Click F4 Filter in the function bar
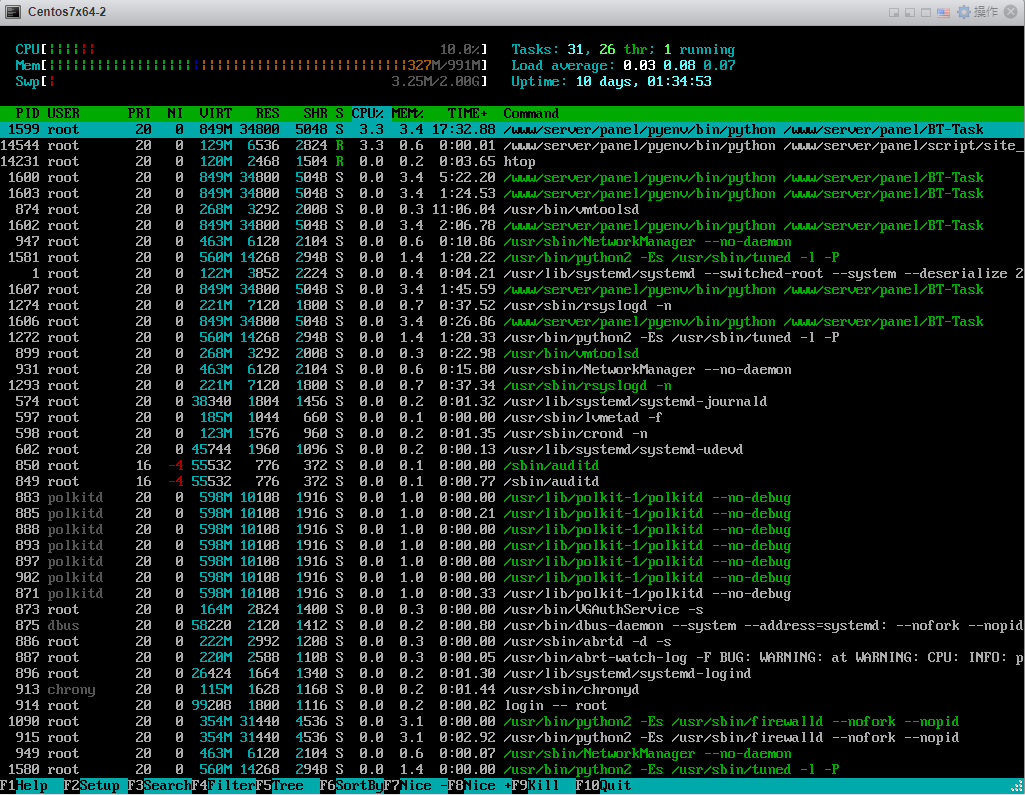Image resolution: width=1025 pixels, height=795 pixels. pyautogui.click(x=224, y=785)
